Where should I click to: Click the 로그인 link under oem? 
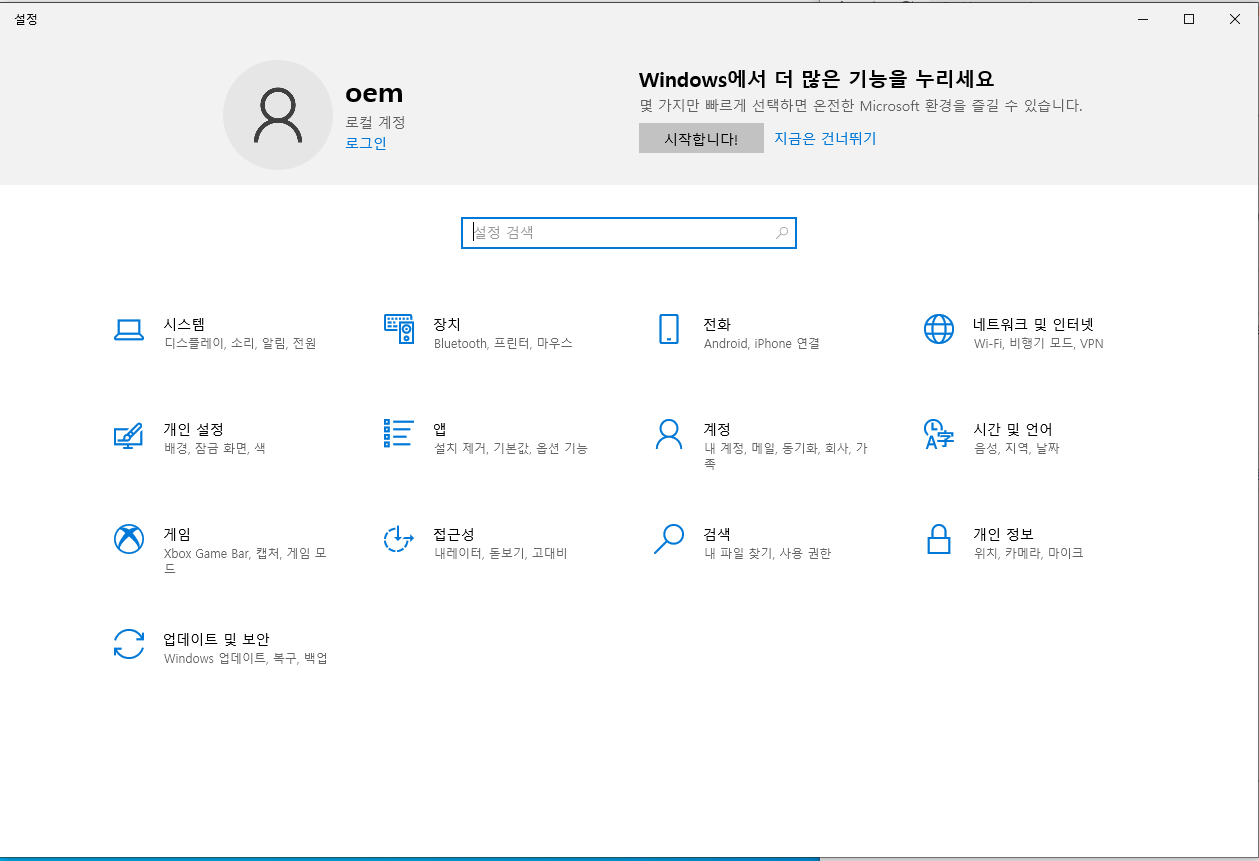tap(366, 143)
